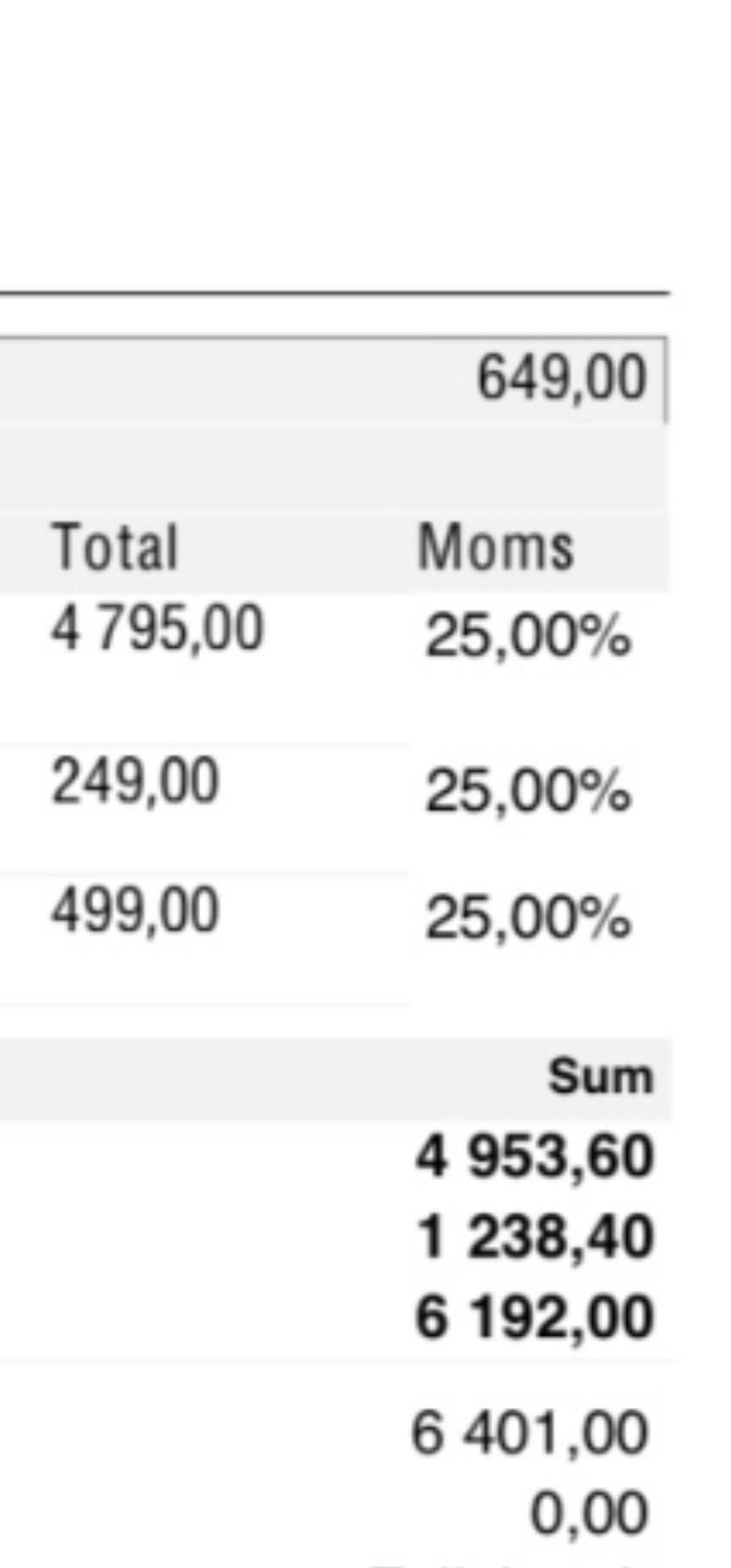The height and width of the screenshot is (1568, 731).
Task: Click the horizontal rule above 649,00
Action: 335,292
